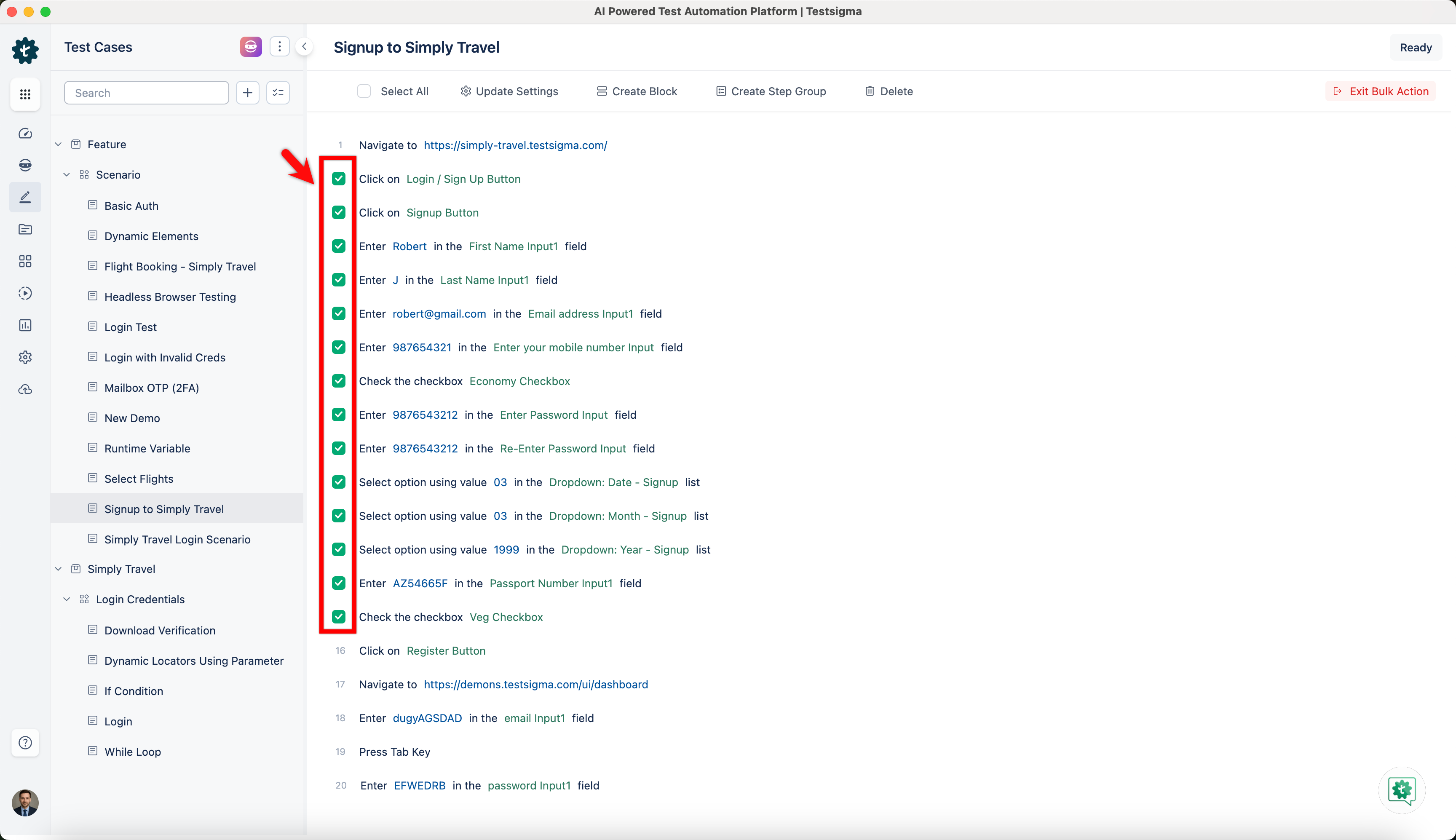
Task: Click the AZ54665F test data value
Action: 420,583
